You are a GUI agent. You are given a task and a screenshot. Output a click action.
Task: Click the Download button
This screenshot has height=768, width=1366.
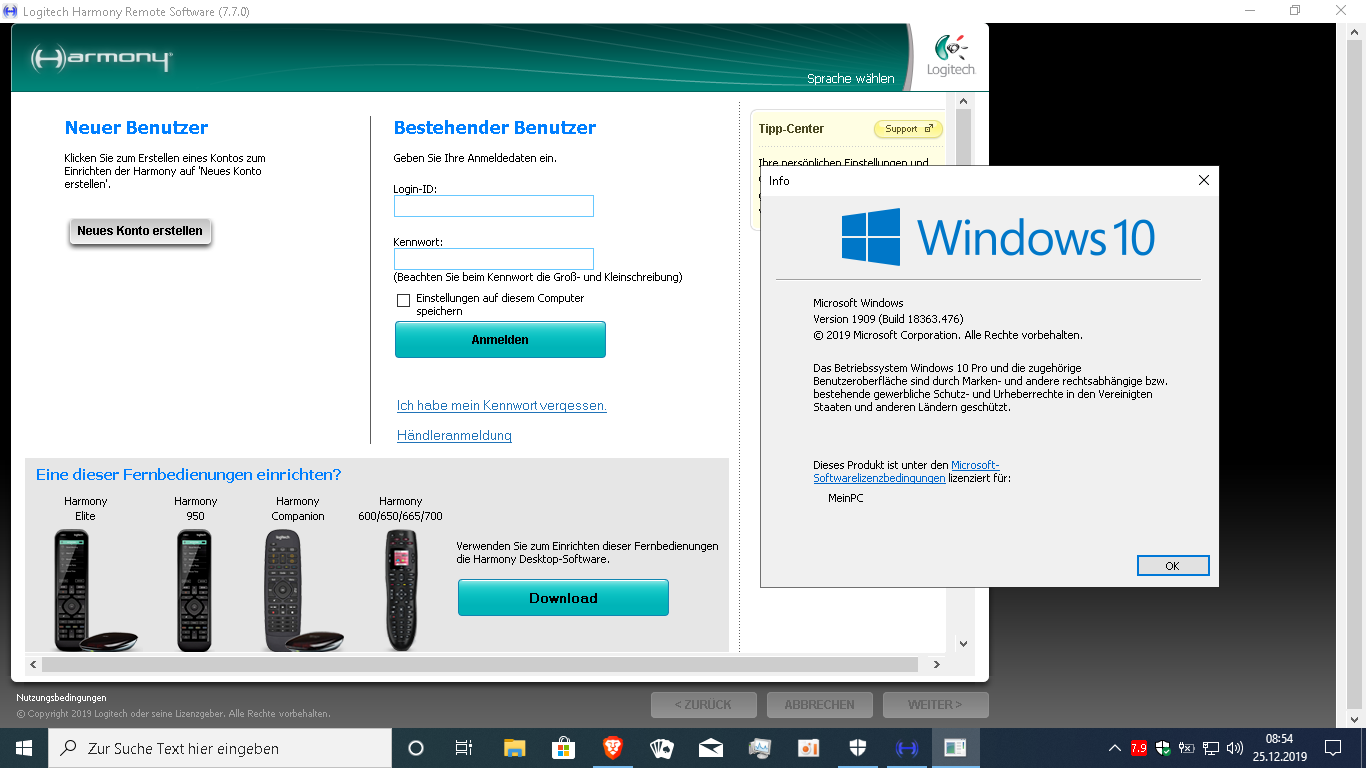[x=563, y=598]
